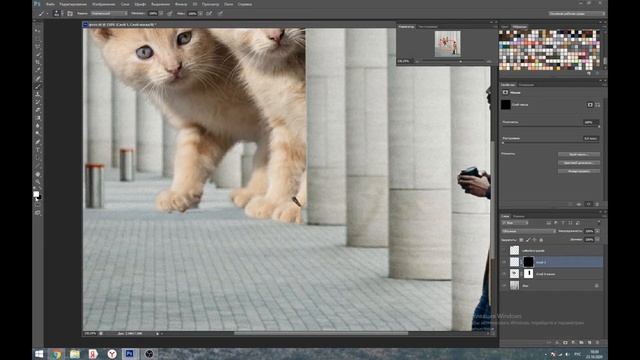Image resolution: width=640 pixels, height=360 pixels.
Task: Adjust the Плотность slider in Properties
Action: tap(551, 127)
